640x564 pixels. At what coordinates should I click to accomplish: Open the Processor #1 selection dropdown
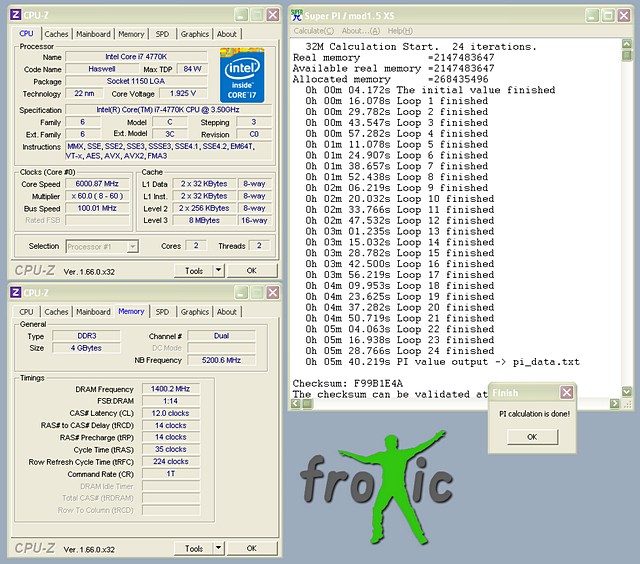click(x=132, y=246)
